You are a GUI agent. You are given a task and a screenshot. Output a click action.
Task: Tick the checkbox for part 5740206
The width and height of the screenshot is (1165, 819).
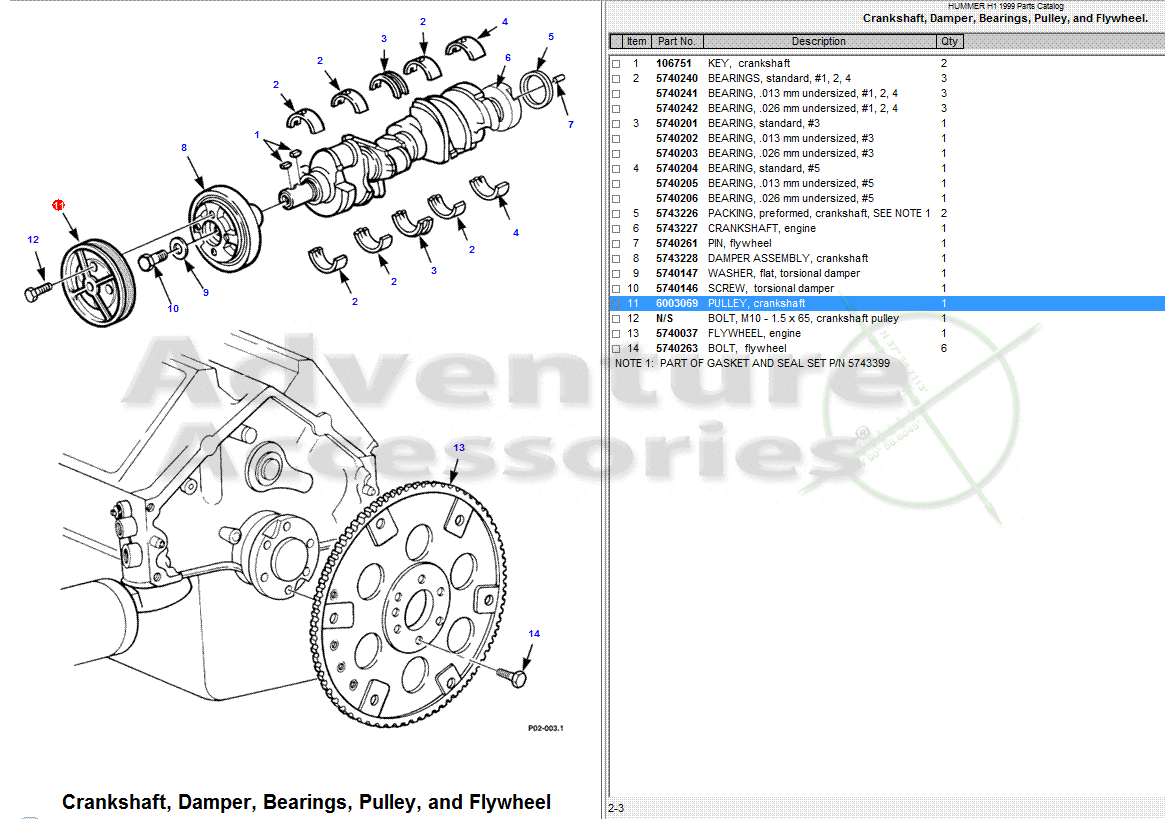(616, 198)
